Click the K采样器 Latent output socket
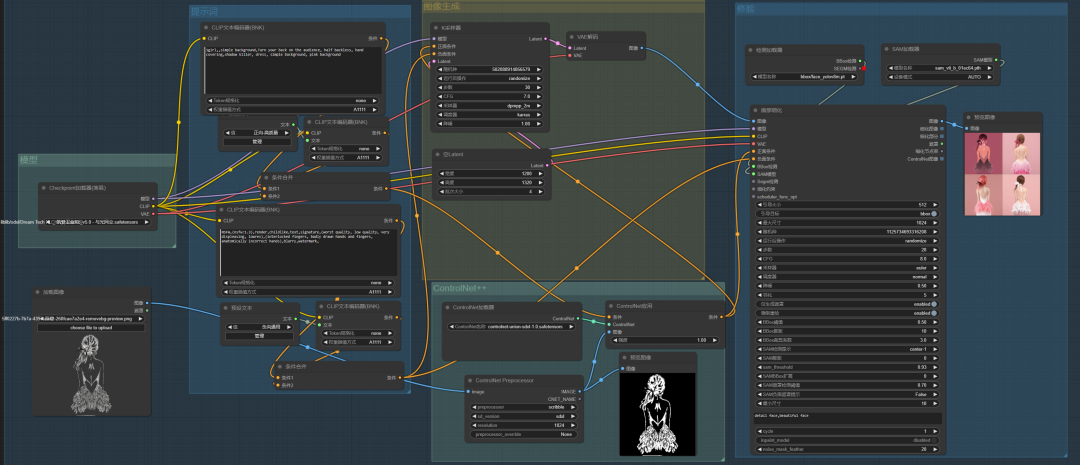This screenshot has width=1080, height=465. 547,39
